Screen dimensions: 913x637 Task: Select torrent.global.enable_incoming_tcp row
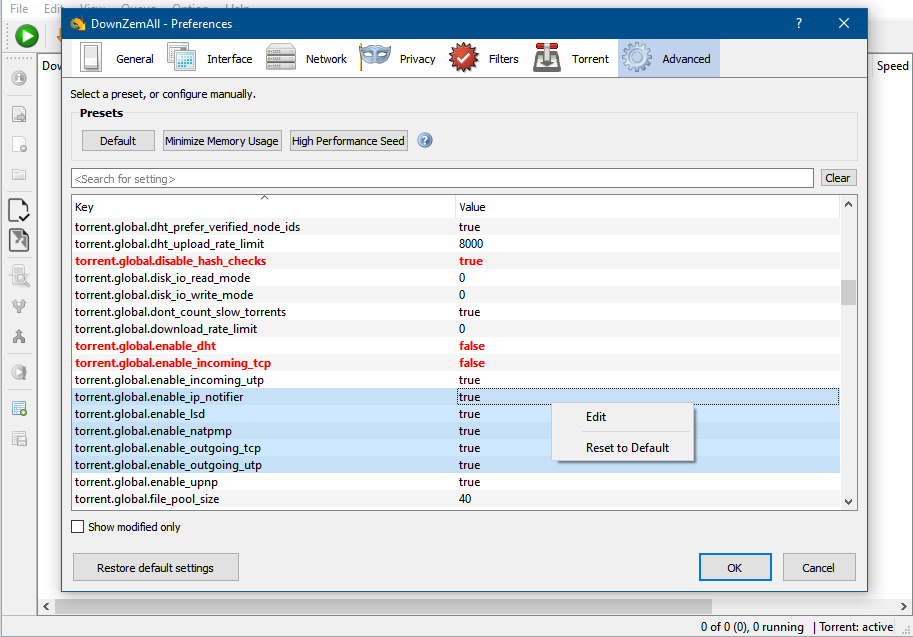tap(456, 363)
